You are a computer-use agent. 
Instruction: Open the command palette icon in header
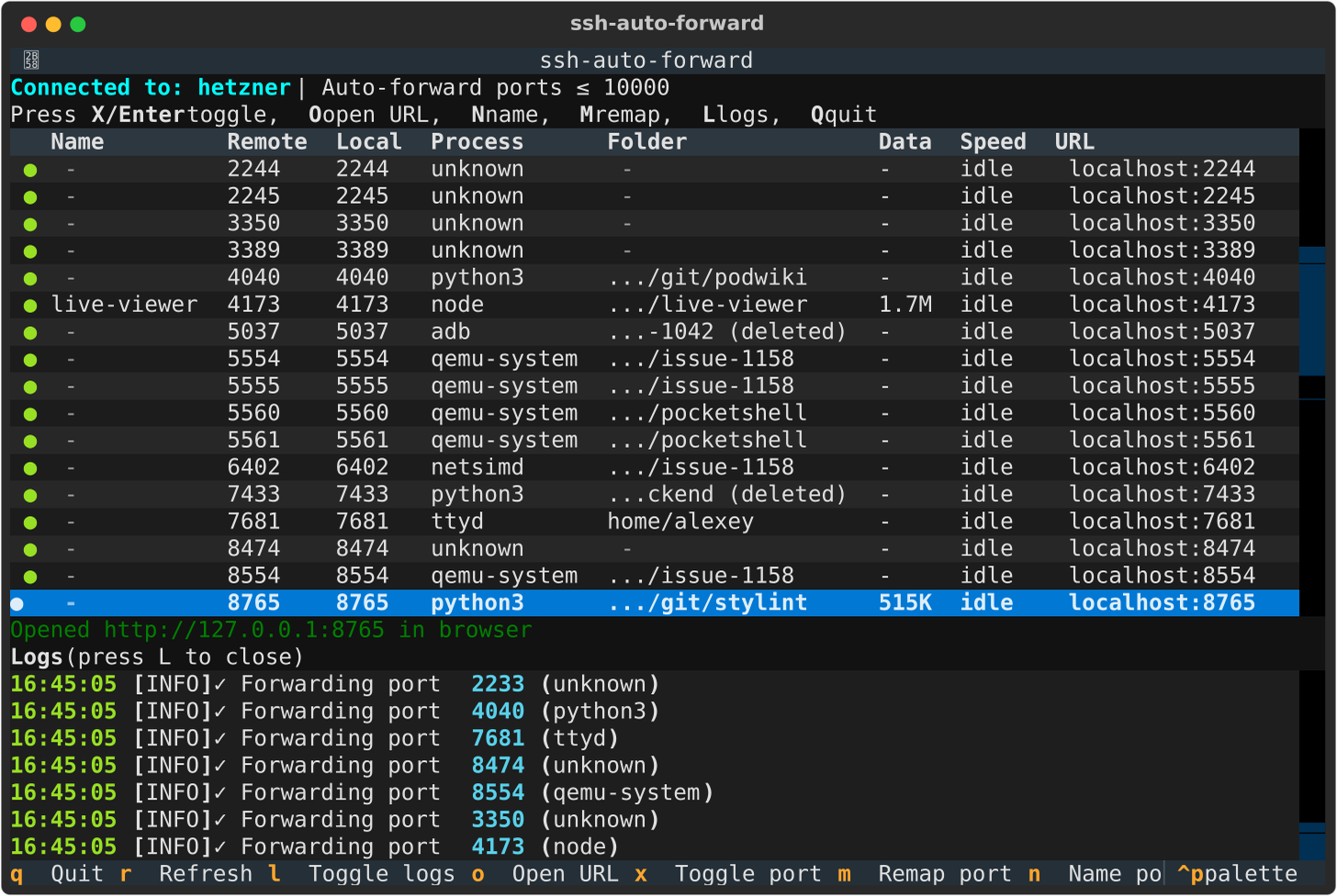click(x=31, y=61)
